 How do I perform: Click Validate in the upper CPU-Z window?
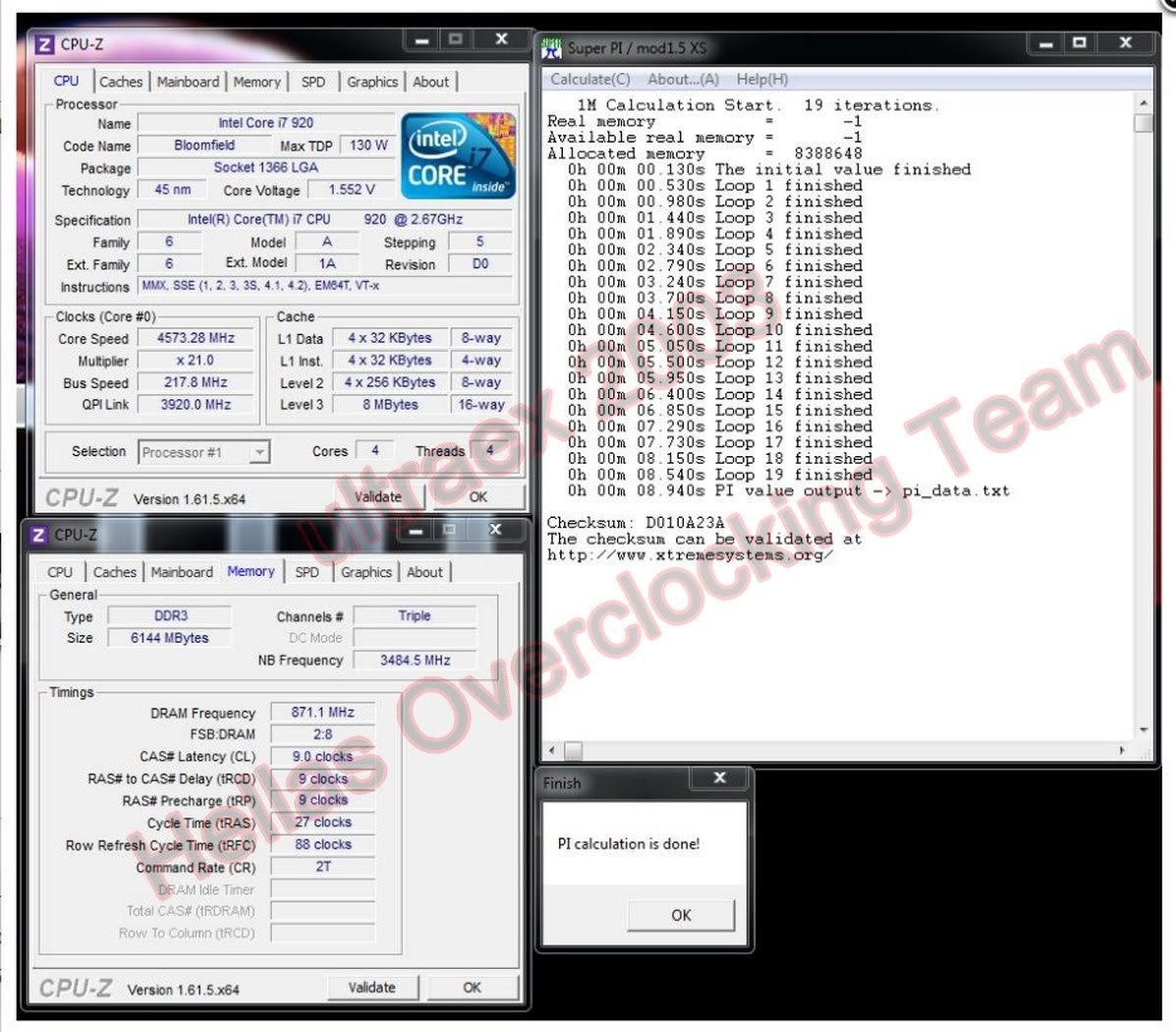click(378, 497)
